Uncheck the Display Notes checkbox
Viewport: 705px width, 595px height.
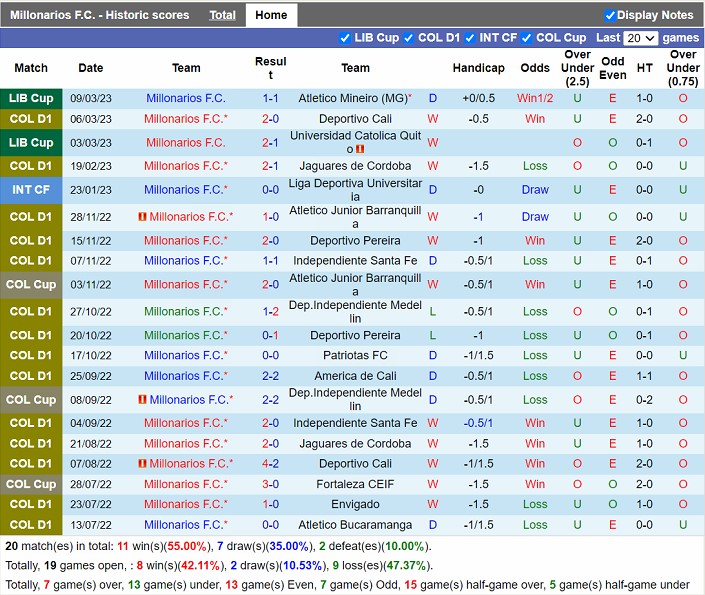click(610, 15)
